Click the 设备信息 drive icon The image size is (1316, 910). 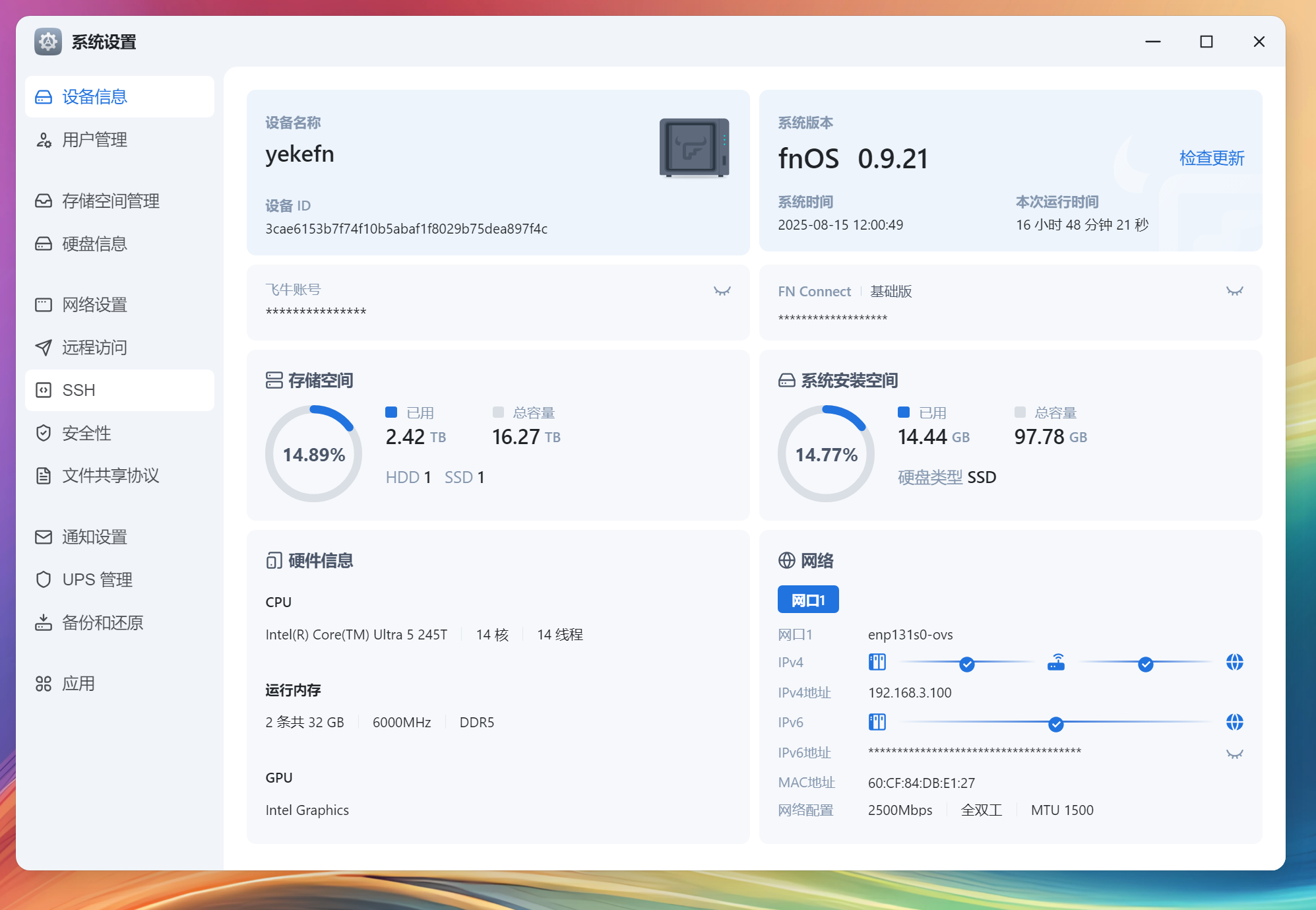click(44, 97)
